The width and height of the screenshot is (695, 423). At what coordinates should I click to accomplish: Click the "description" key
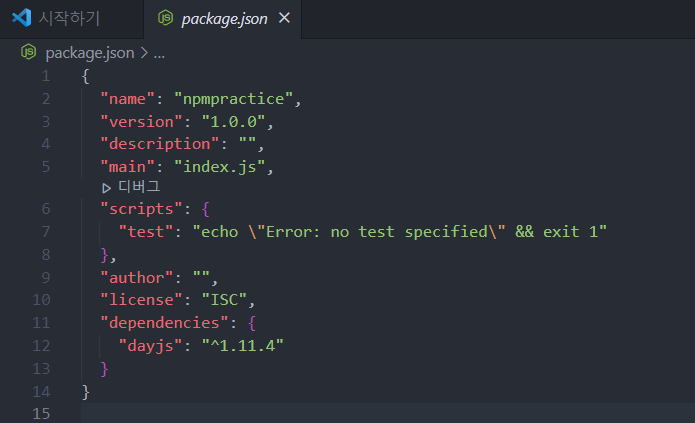[160, 144]
